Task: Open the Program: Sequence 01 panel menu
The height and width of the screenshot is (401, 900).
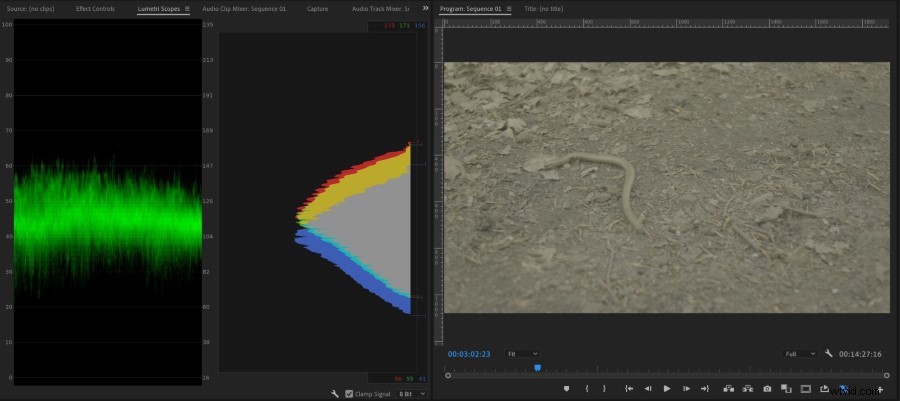Action: tap(509, 9)
